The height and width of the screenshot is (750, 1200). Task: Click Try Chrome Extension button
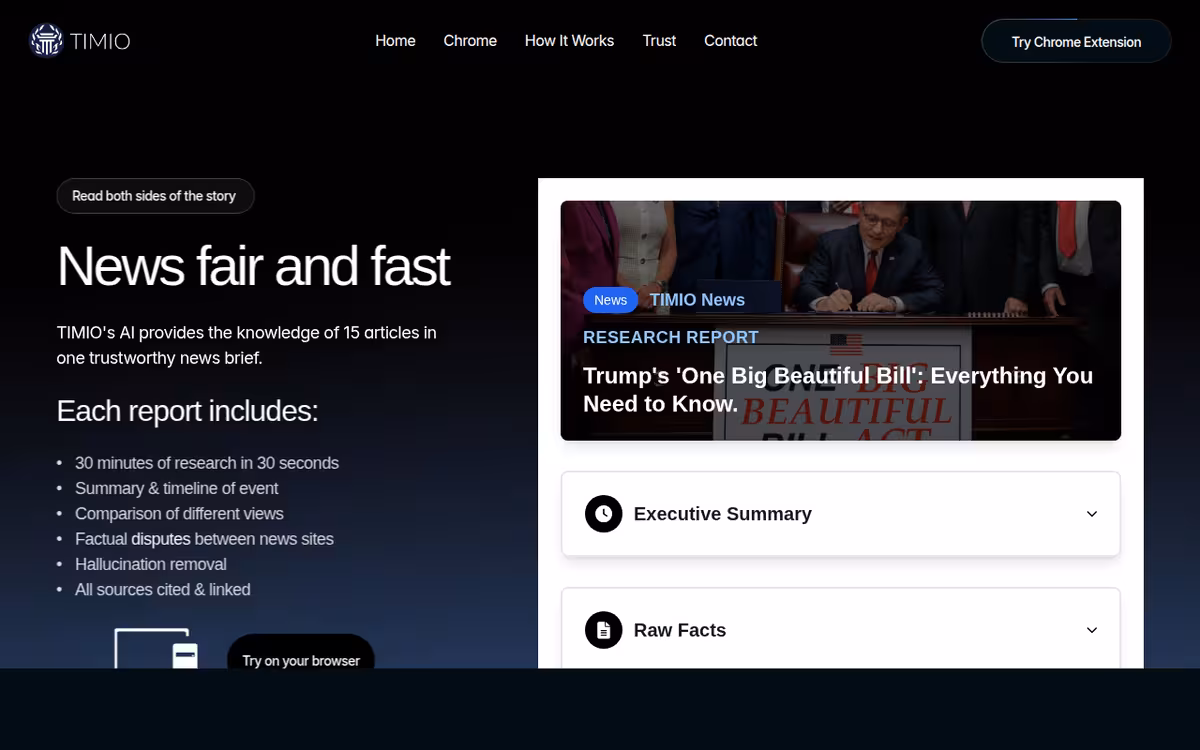pyautogui.click(x=1076, y=41)
